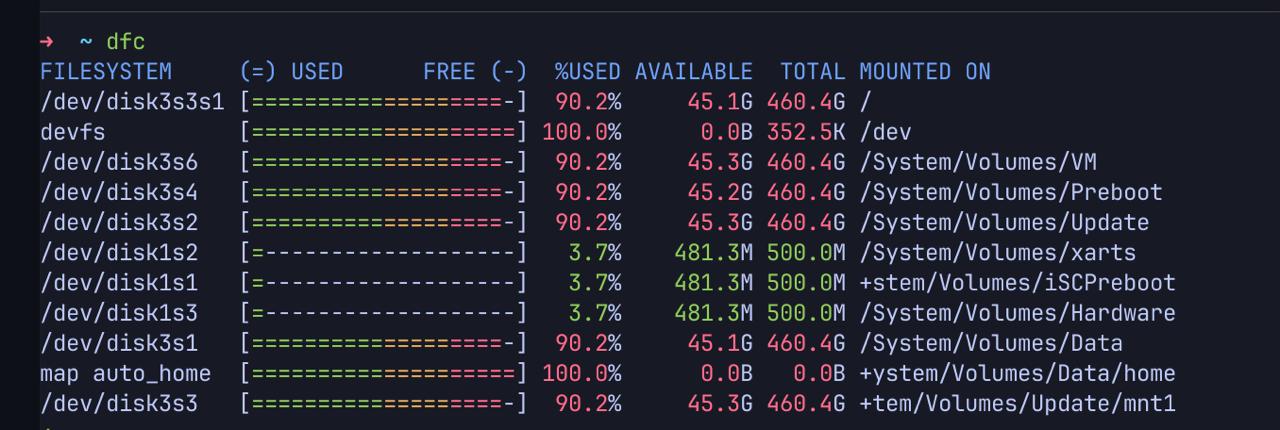1280x430 pixels.
Task: Click the 3.7% value in /dev/disk1s1 row
Action: pyautogui.click(x=594, y=283)
